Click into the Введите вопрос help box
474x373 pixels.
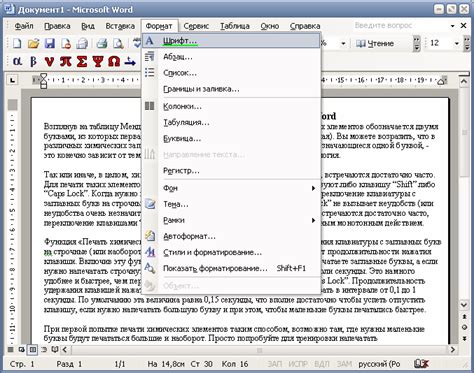point(400,26)
